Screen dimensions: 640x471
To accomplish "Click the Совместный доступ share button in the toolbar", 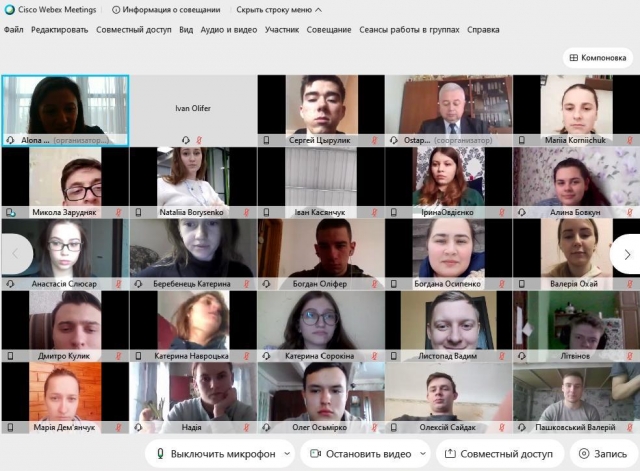I will tap(499, 454).
